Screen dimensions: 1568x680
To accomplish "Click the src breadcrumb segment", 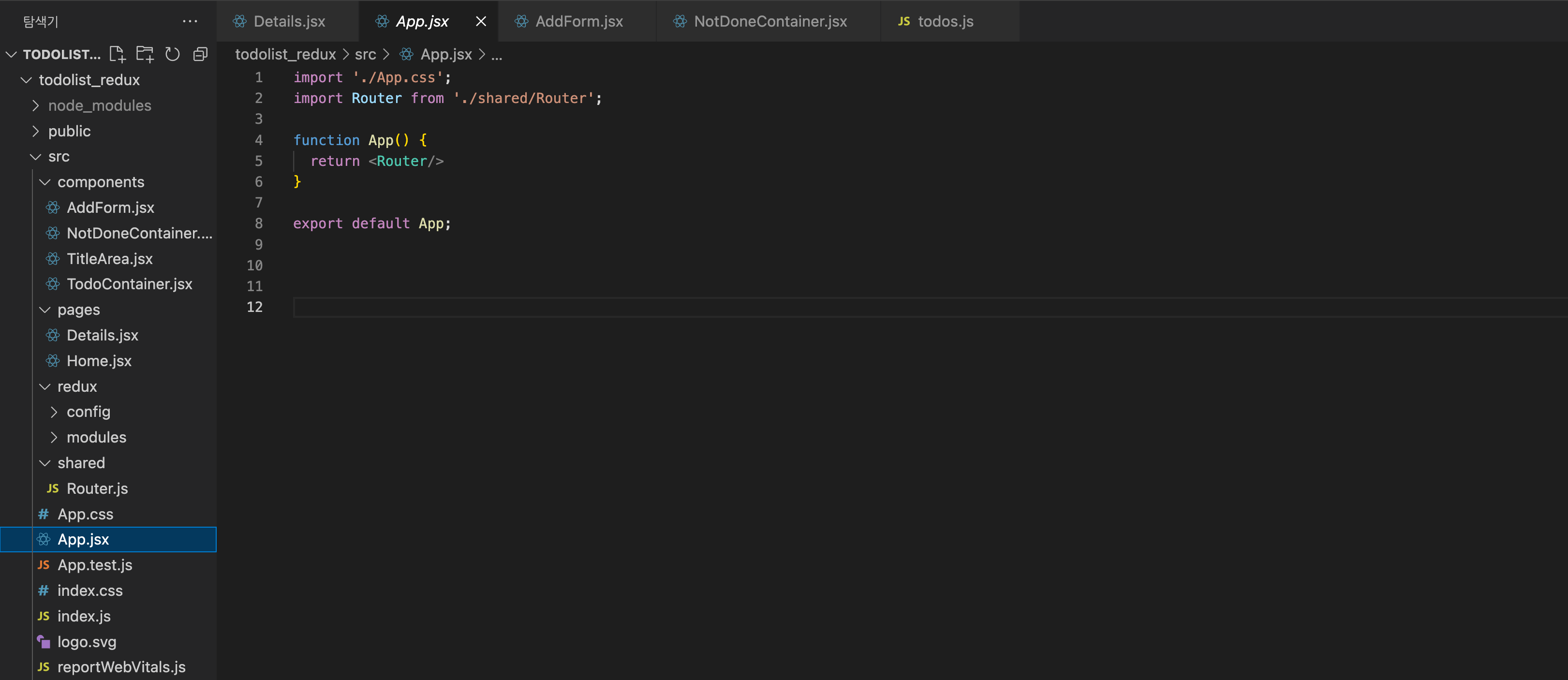I will 365,55.
